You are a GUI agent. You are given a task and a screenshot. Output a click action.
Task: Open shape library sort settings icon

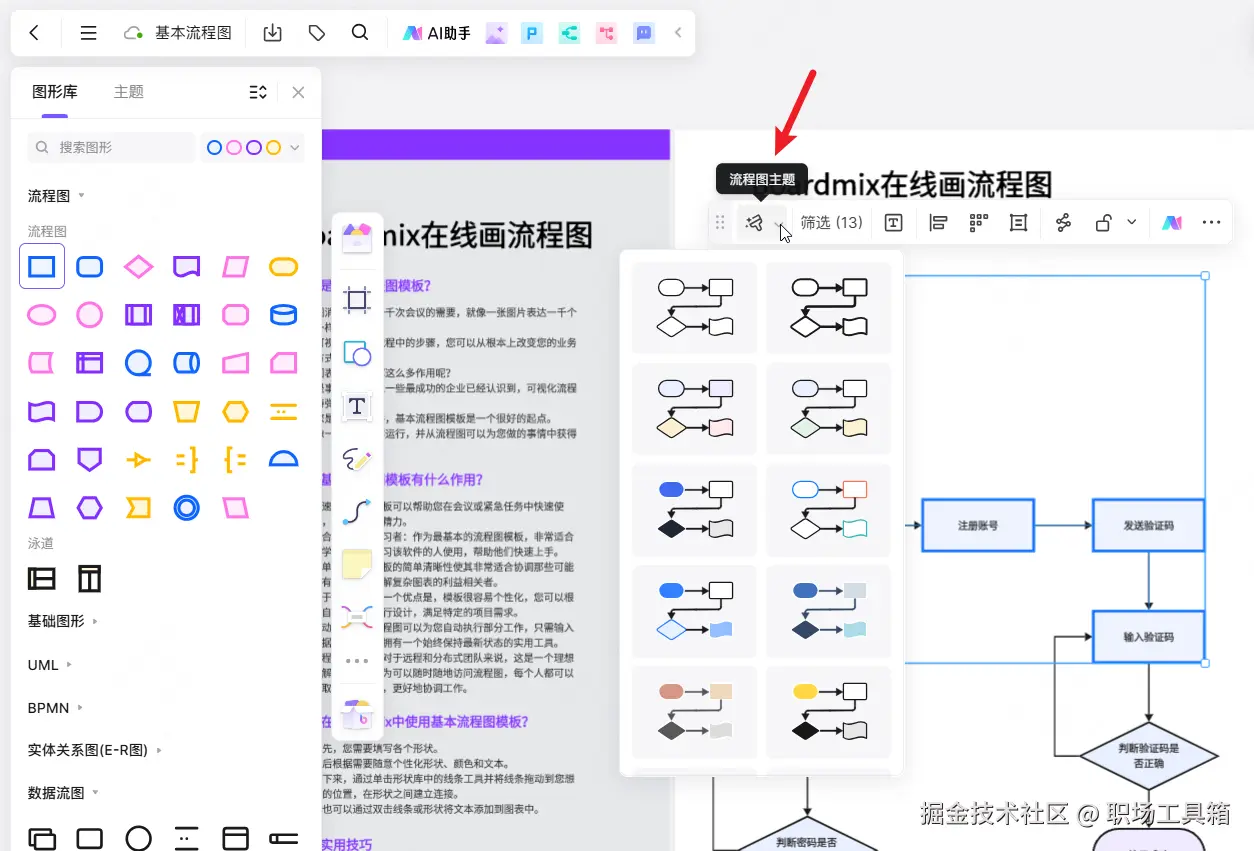(x=258, y=92)
